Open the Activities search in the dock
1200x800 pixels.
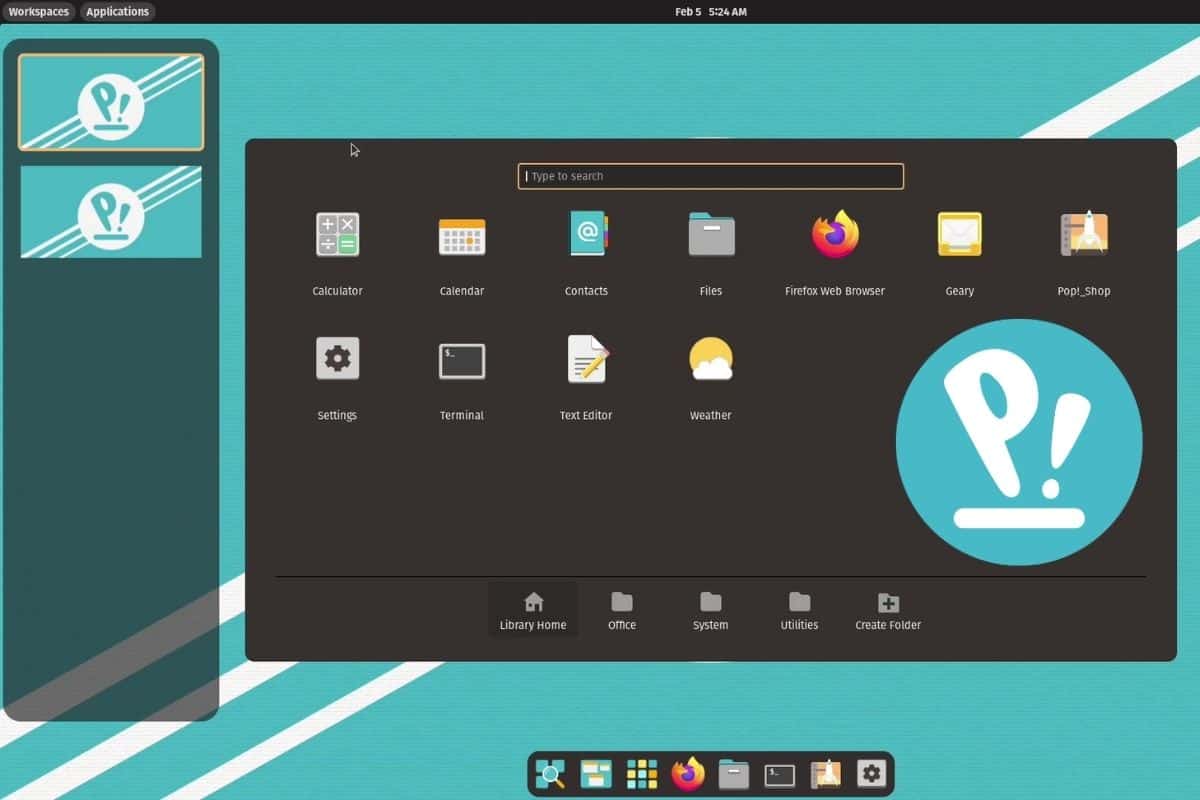549,773
